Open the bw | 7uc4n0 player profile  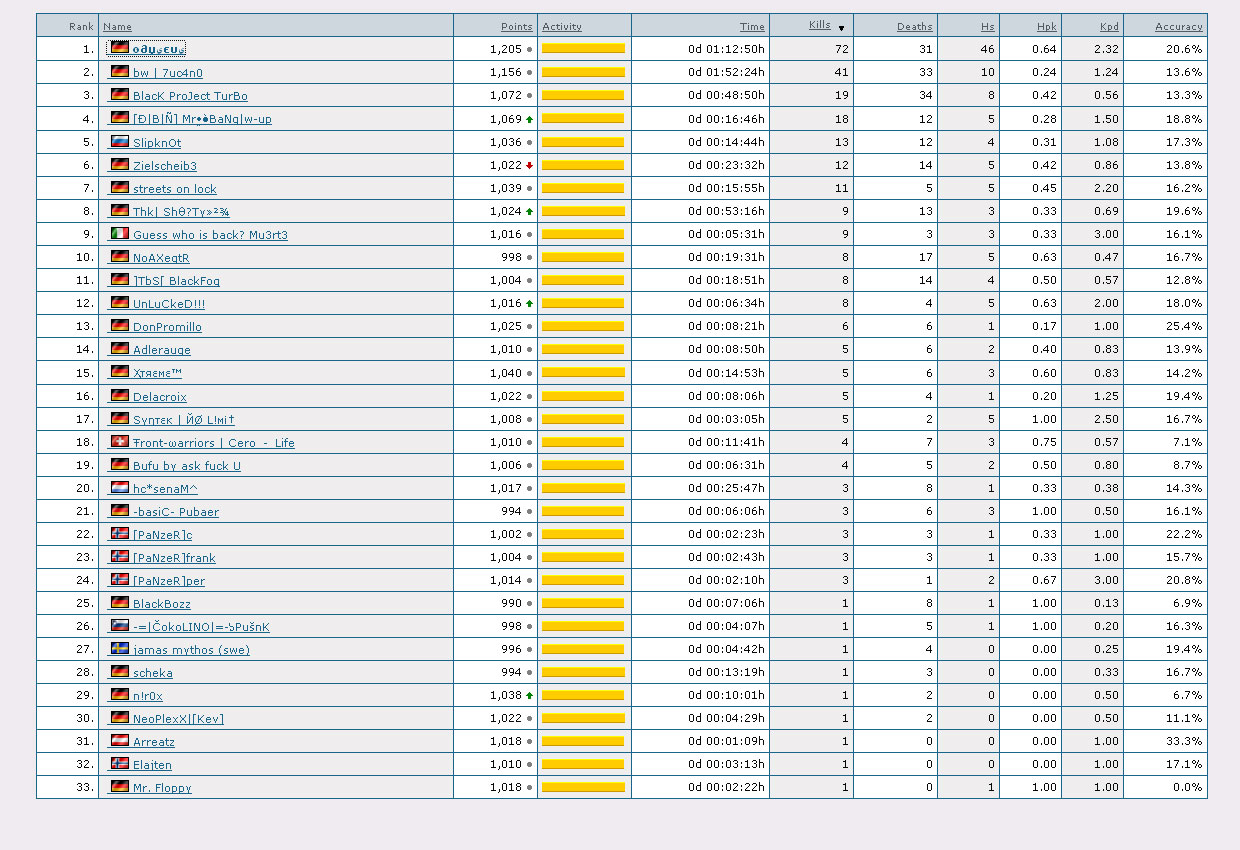[167, 73]
